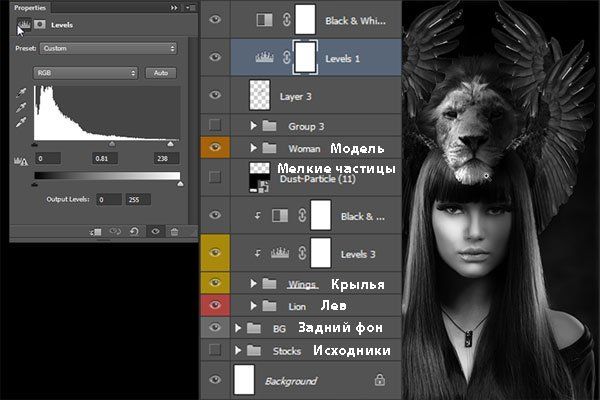
Task: Click the output black slider handle
Action: pyautogui.click(x=34, y=184)
